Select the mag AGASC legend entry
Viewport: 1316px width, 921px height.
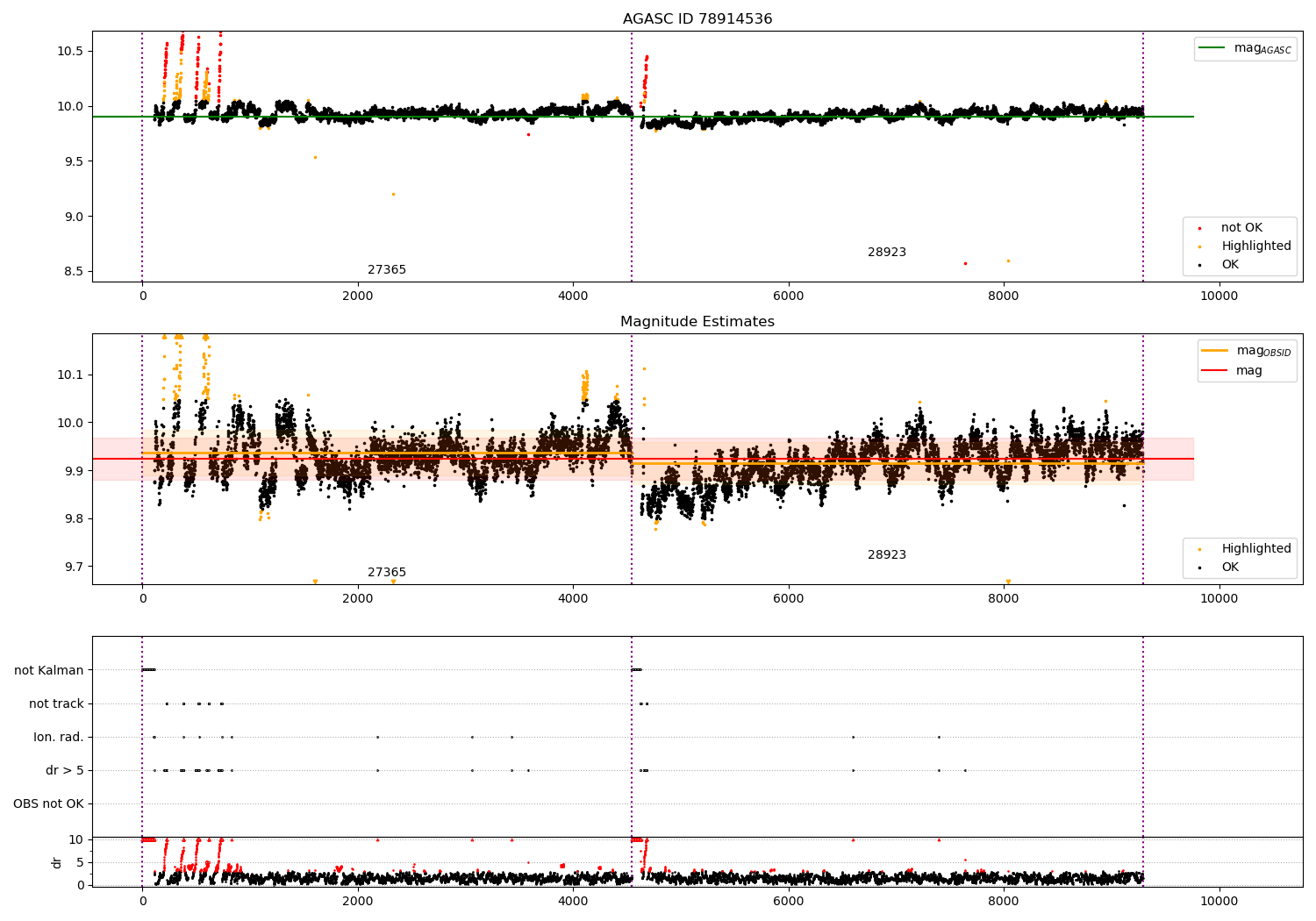pyautogui.click(x=1245, y=49)
